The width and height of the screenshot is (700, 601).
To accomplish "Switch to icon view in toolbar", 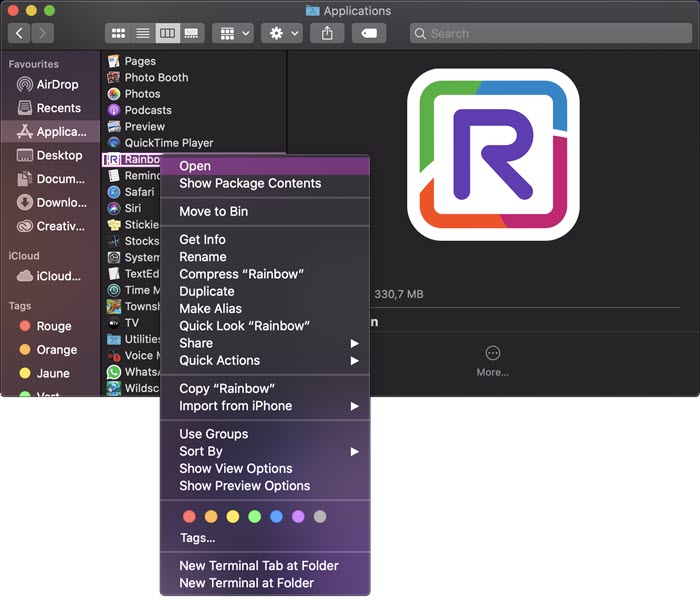I will click(x=119, y=33).
